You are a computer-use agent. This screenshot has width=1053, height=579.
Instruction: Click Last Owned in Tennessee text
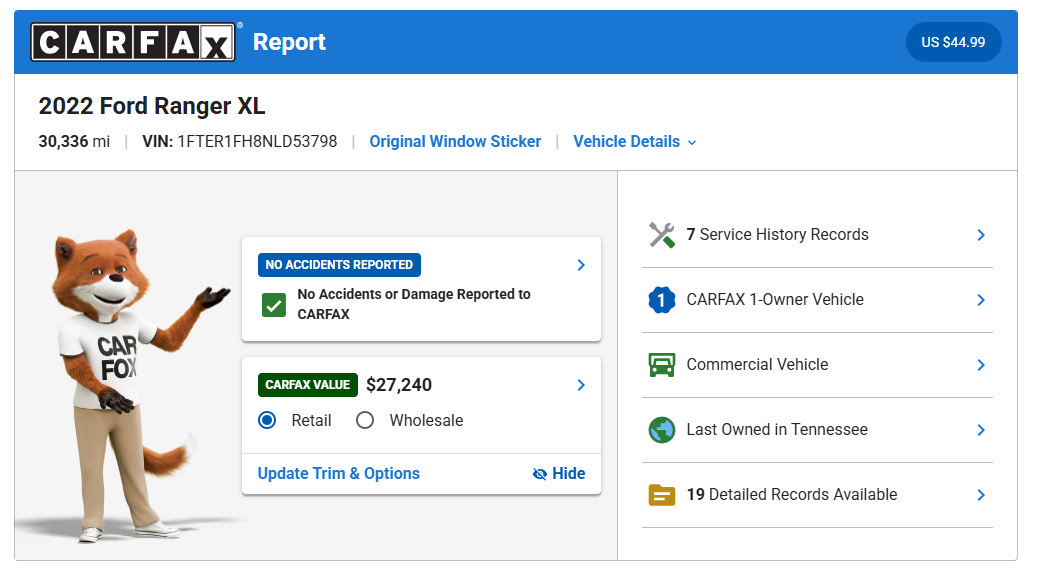(777, 430)
